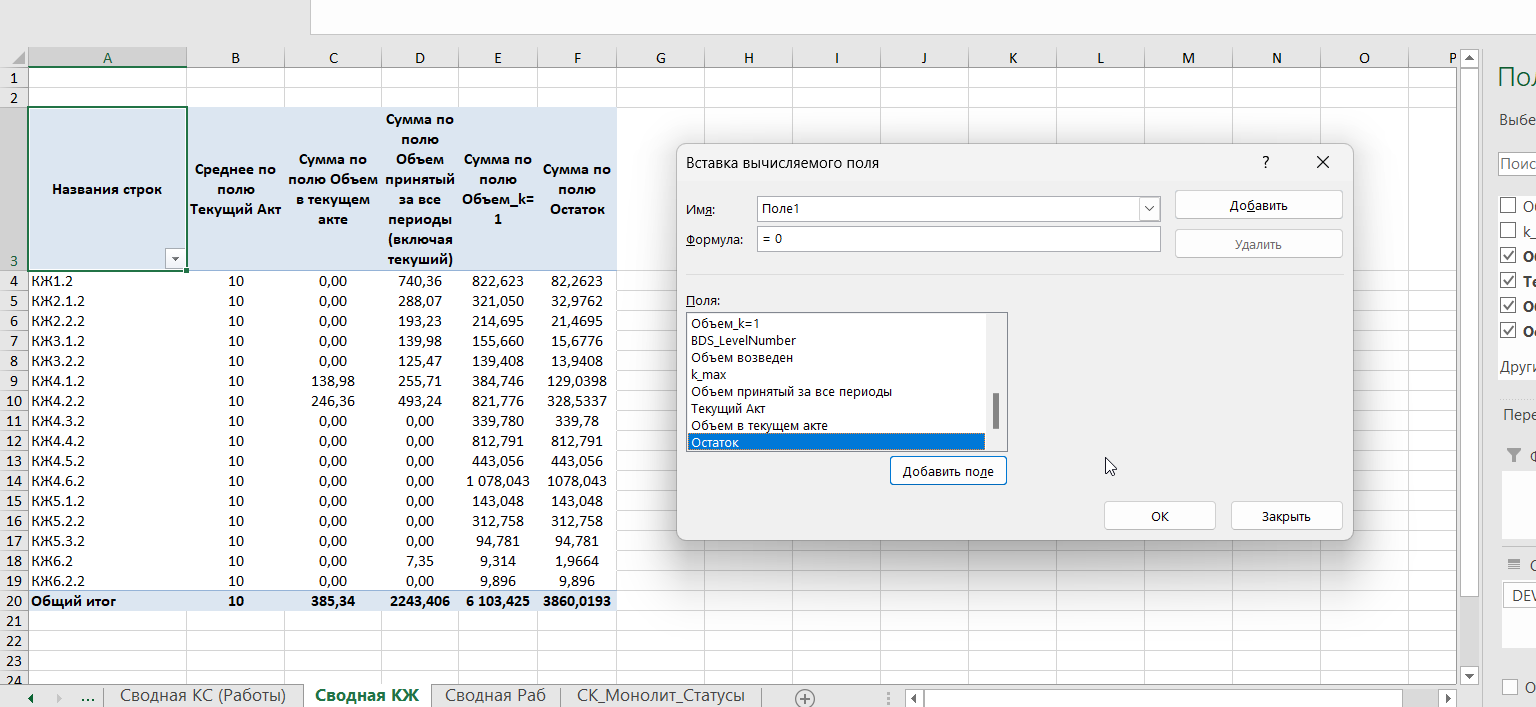Uncheck the bold Т field checkbox

click(1508, 281)
